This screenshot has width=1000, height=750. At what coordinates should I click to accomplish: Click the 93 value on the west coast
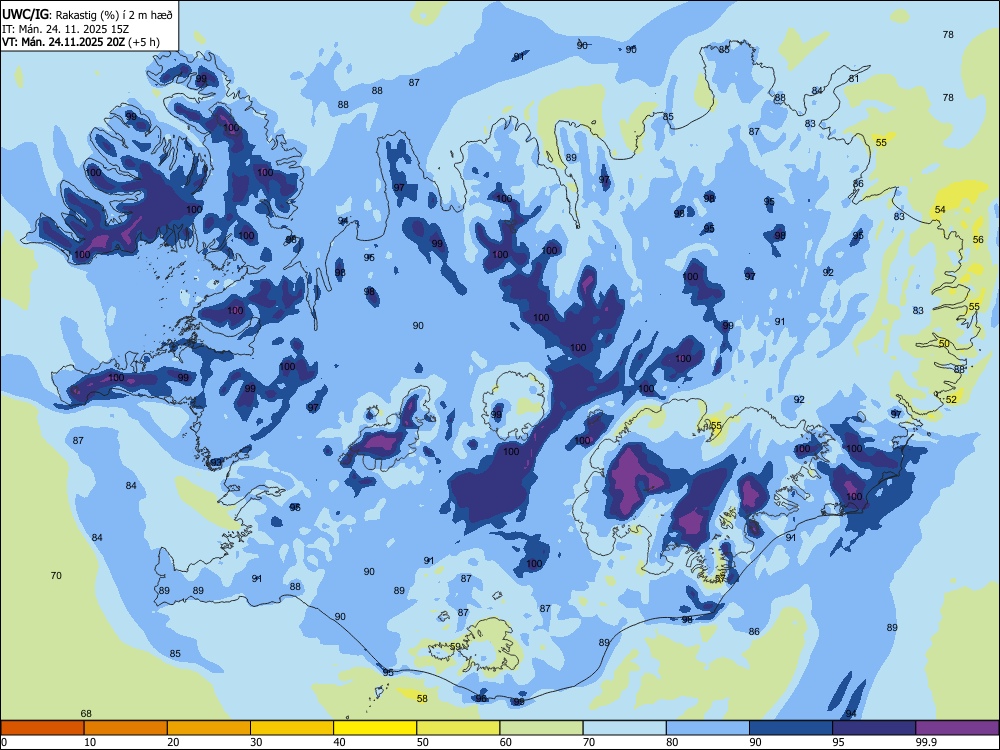click(x=216, y=462)
